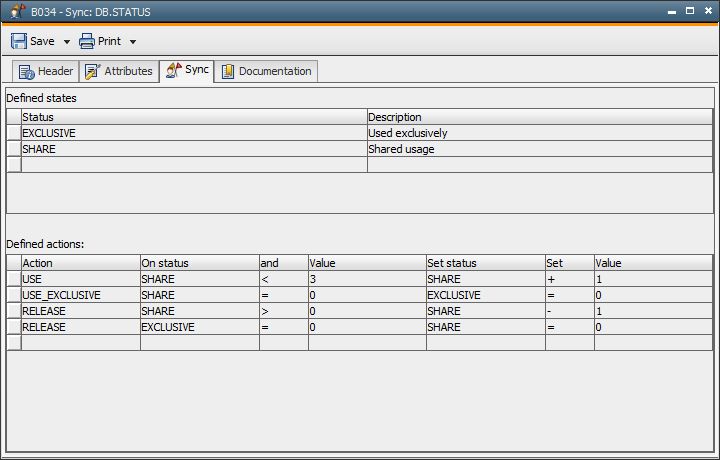
Task: Switch to the Header tab
Action: [45, 71]
